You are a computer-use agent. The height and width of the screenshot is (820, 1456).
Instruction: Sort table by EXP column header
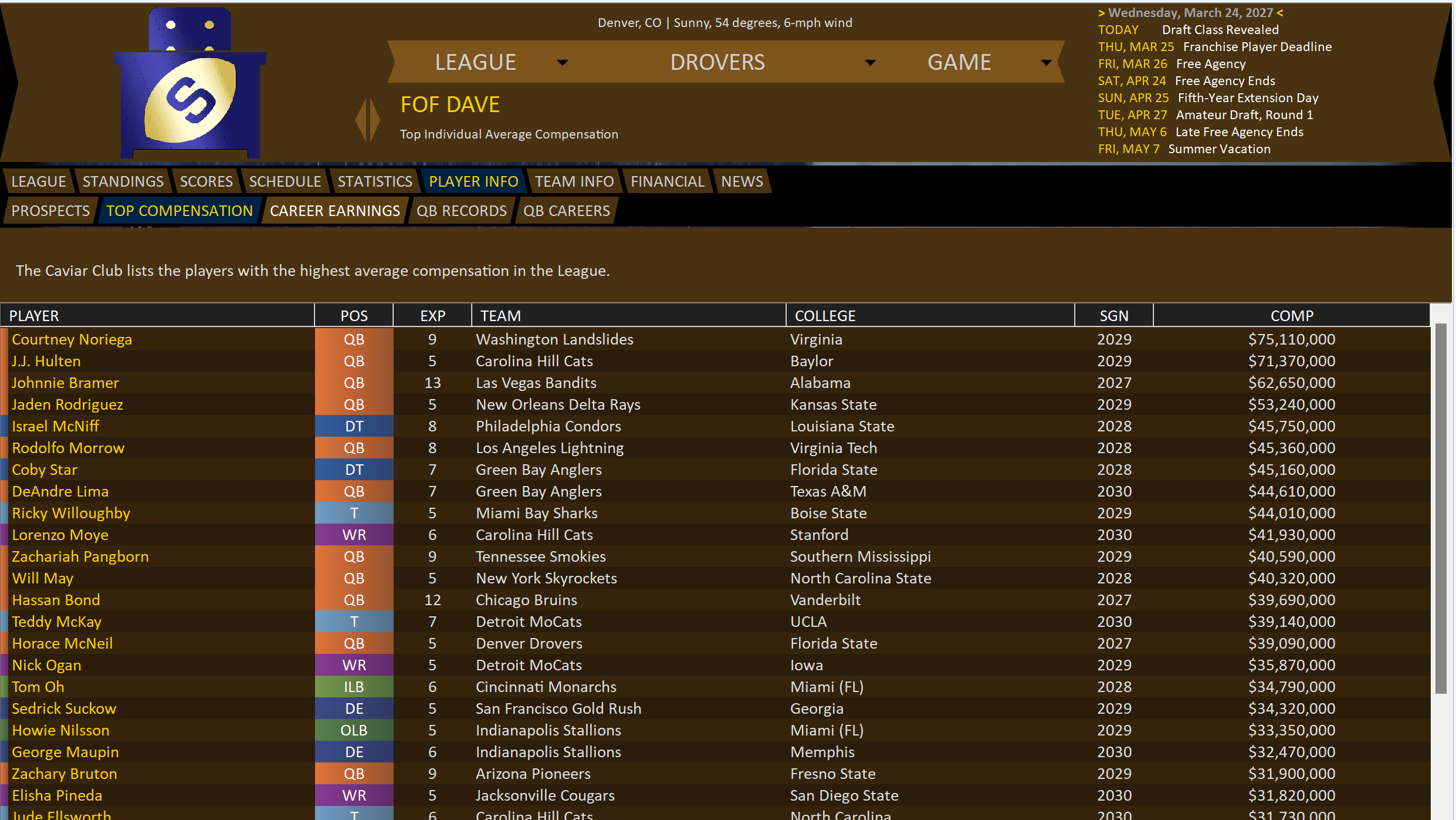click(433, 316)
